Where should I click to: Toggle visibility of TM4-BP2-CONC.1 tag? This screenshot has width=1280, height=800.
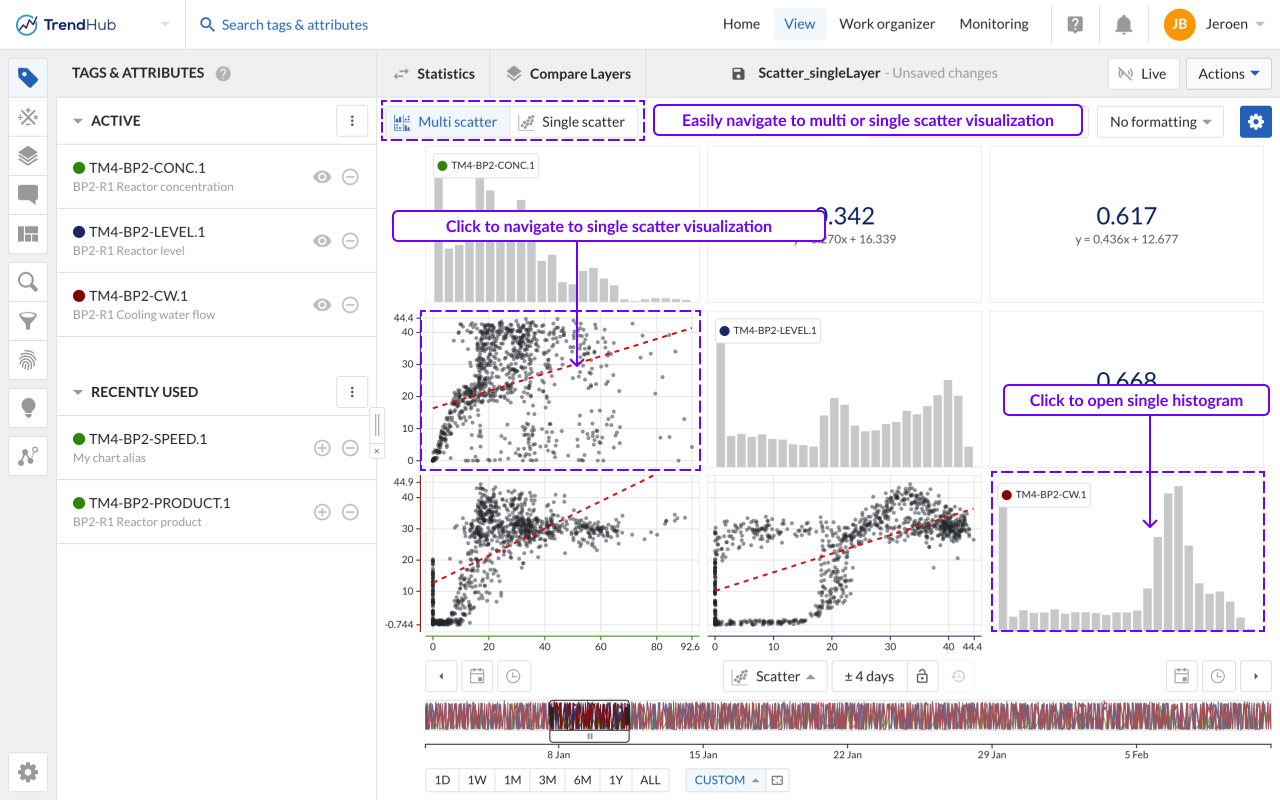[x=321, y=177]
